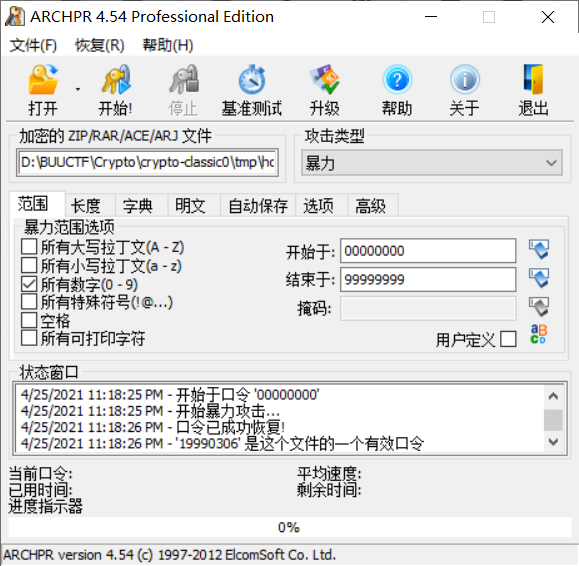The width and height of the screenshot is (579, 566).
Task: Click the 开始于 field with 00000000
Action: pyautogui.click(x=428, y=251)
